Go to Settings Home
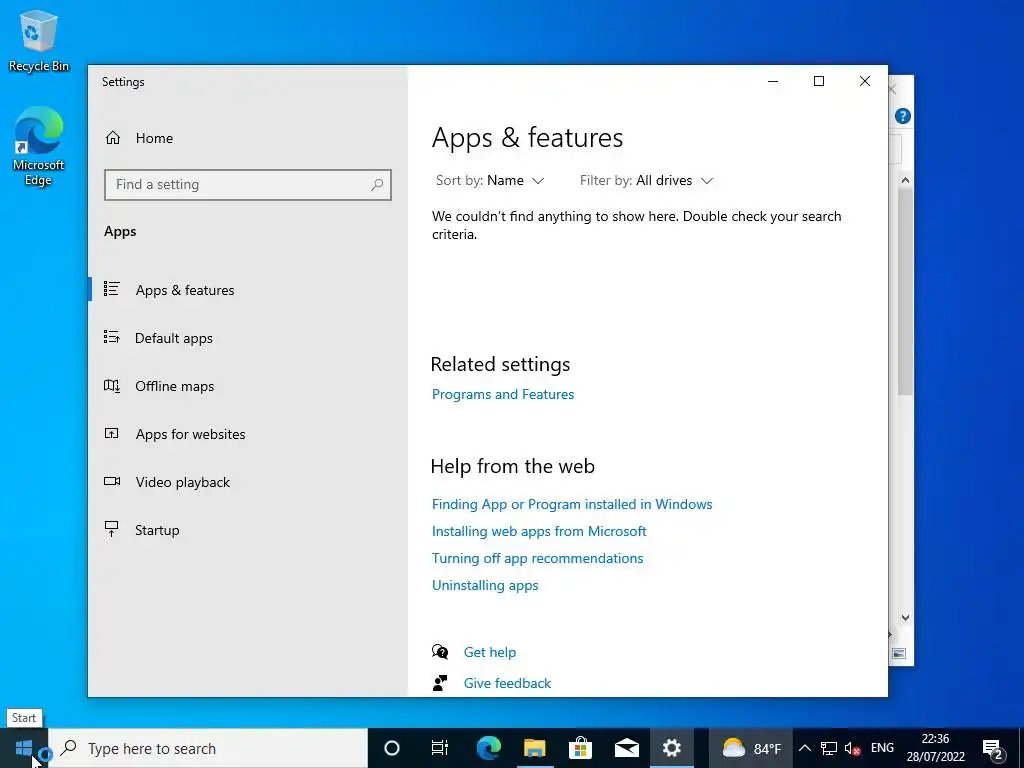The height and width of the screenshot is (768, 1024). click(x=139, y=138)
